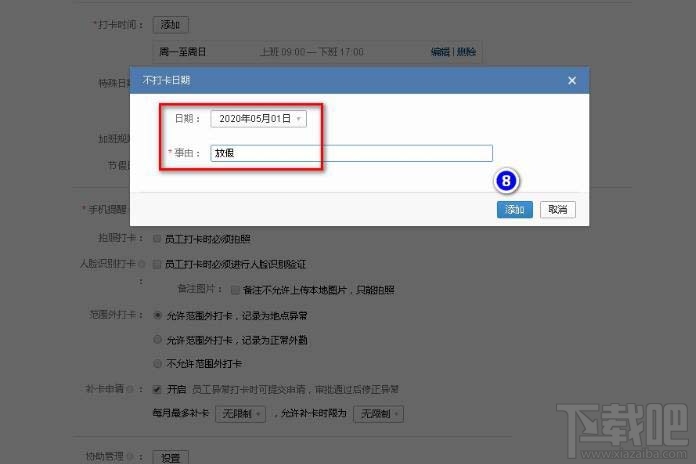Select 不允许范围外打卡 radio option
The height and width of the screenshot is (464, 696).
click(157, 364)
